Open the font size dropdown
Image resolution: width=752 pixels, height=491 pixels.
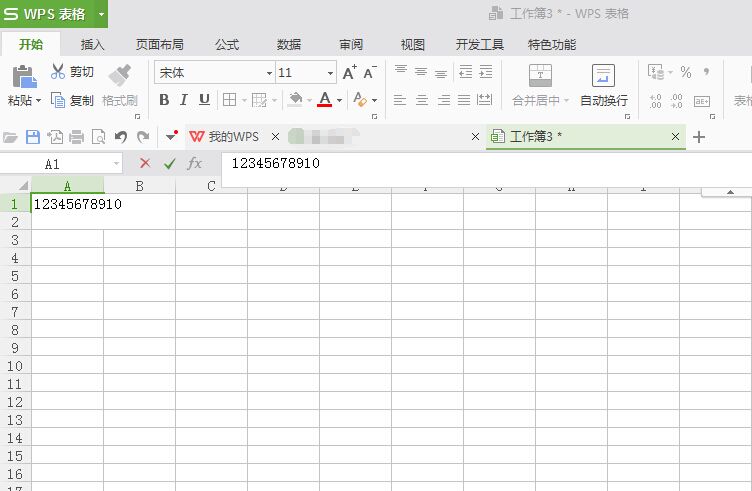[x=330, y=73]
